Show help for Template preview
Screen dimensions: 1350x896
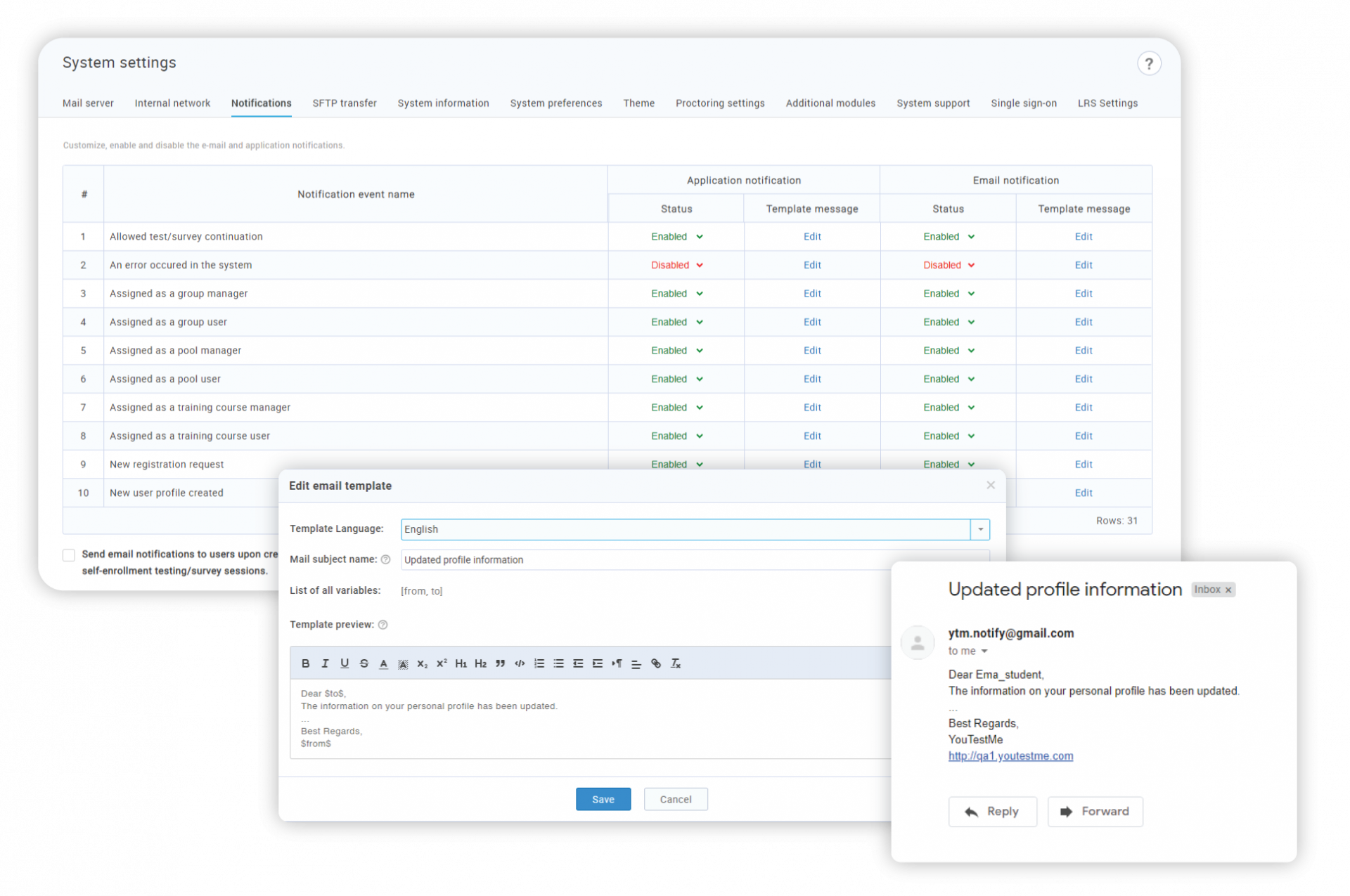(x=383, y=625)
